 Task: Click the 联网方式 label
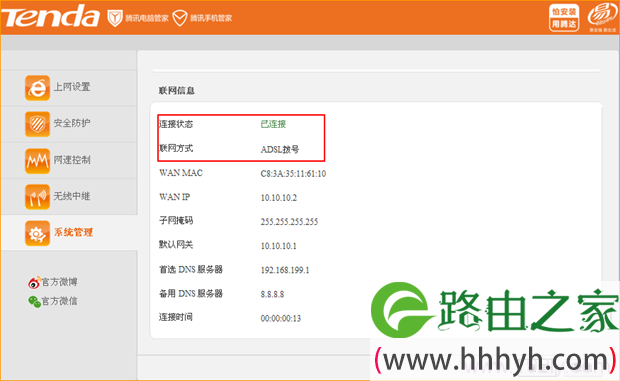[176, 148]
